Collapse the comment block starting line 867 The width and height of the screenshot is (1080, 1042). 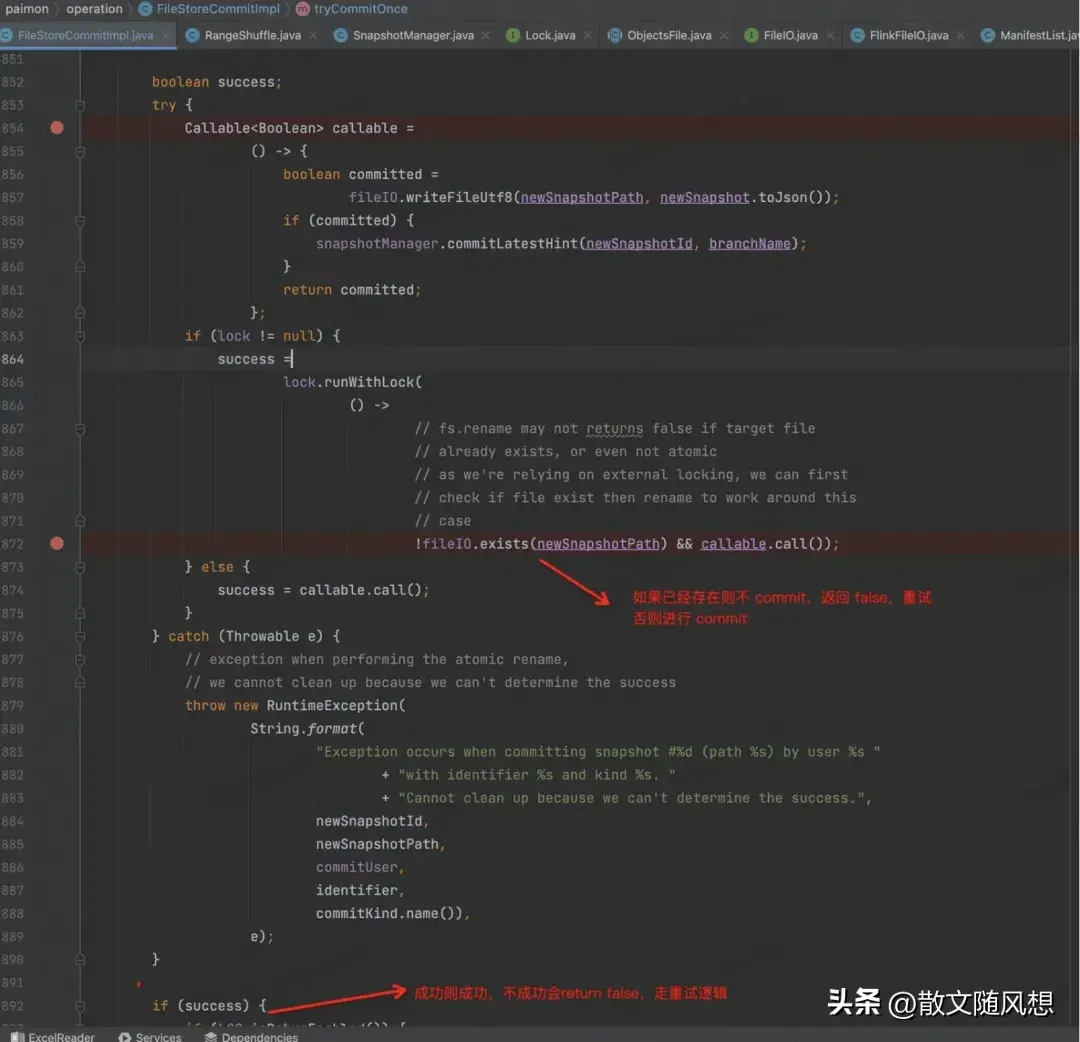(80, 429)
